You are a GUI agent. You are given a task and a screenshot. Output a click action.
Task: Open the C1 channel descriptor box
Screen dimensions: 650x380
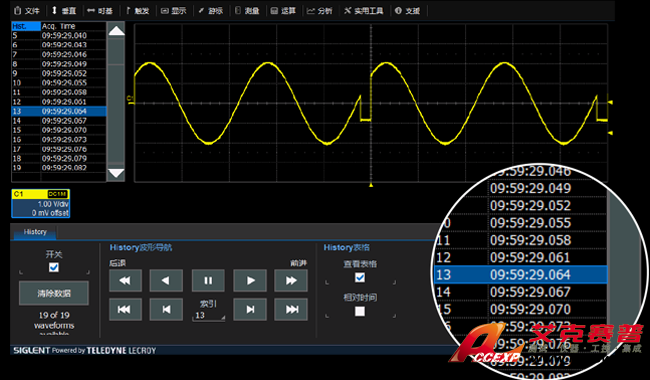tap(41, 203)
